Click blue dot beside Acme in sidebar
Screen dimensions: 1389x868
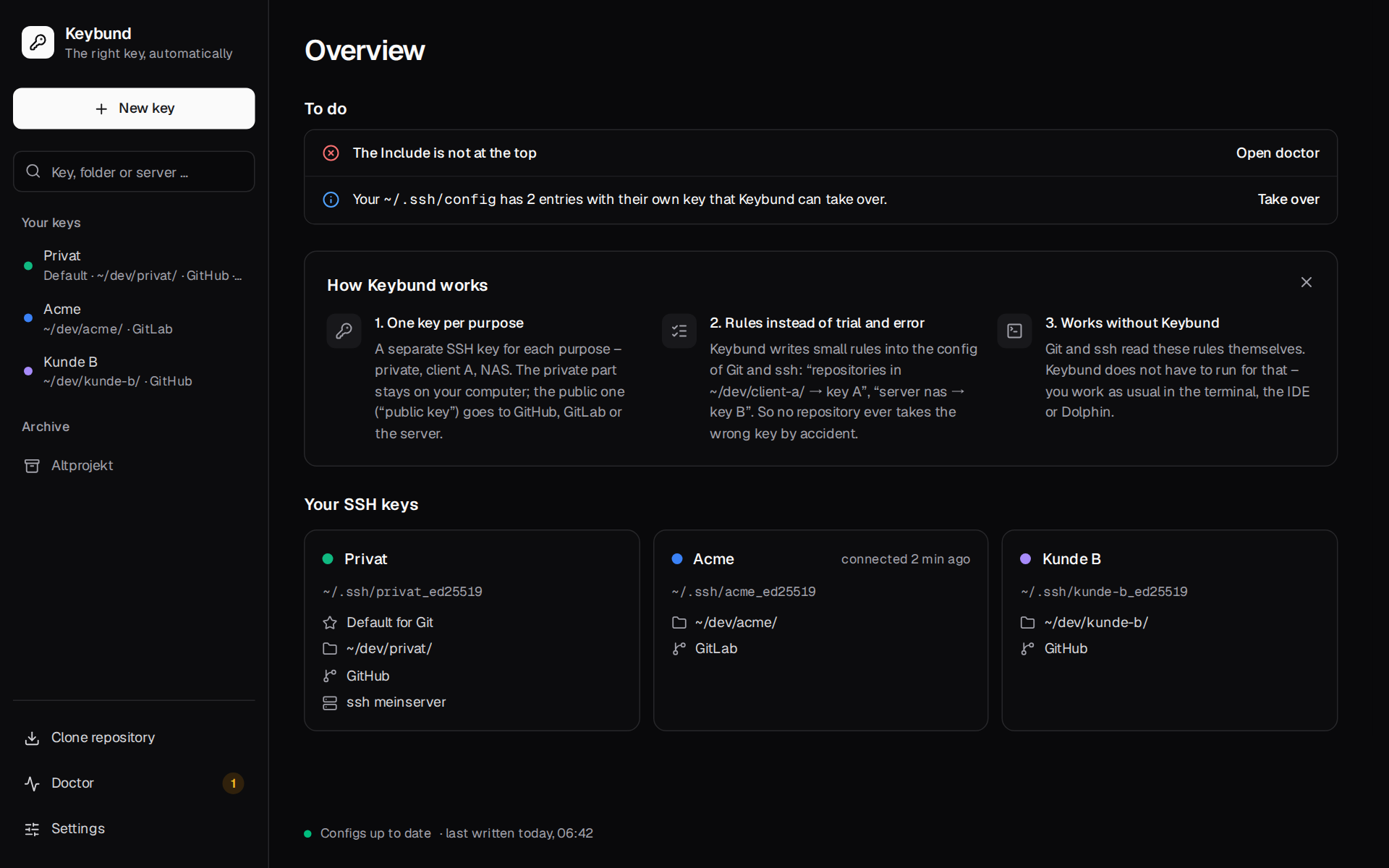pos(28,318)
